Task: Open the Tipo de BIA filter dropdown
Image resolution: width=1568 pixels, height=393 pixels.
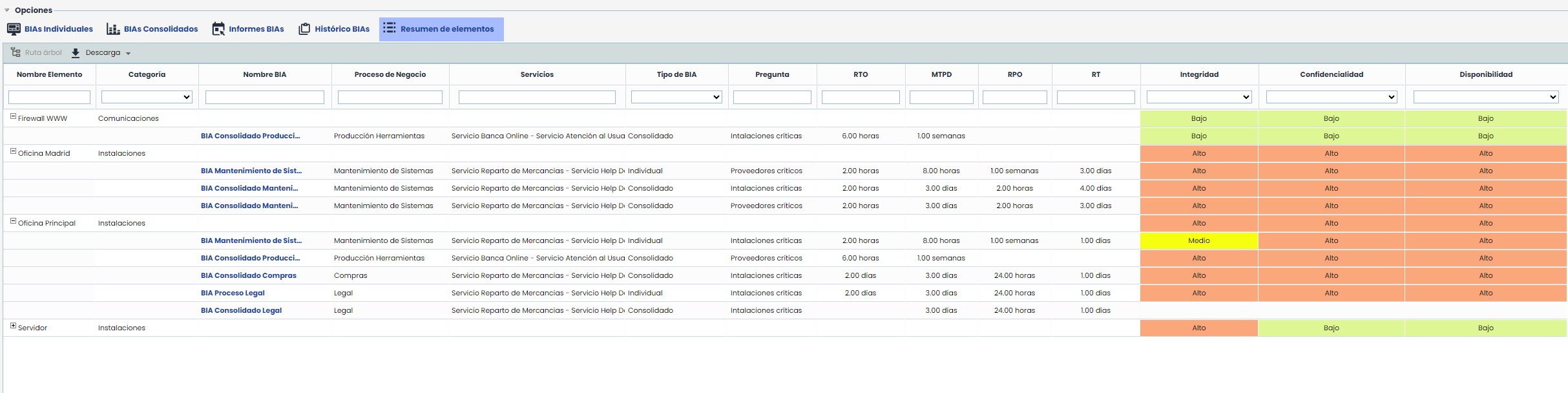Action: coord(676,97)
